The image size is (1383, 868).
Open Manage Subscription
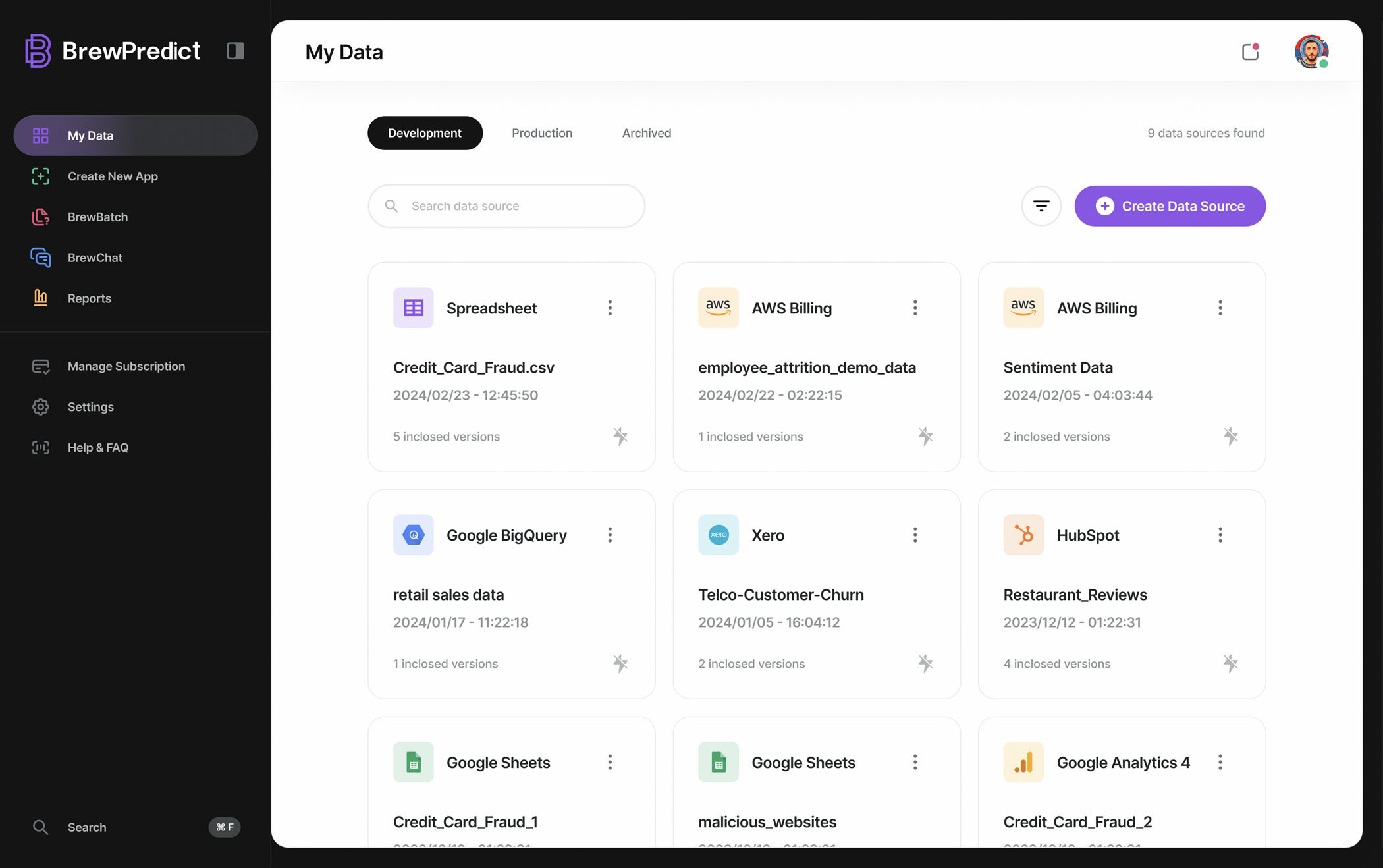coord(136,366)
